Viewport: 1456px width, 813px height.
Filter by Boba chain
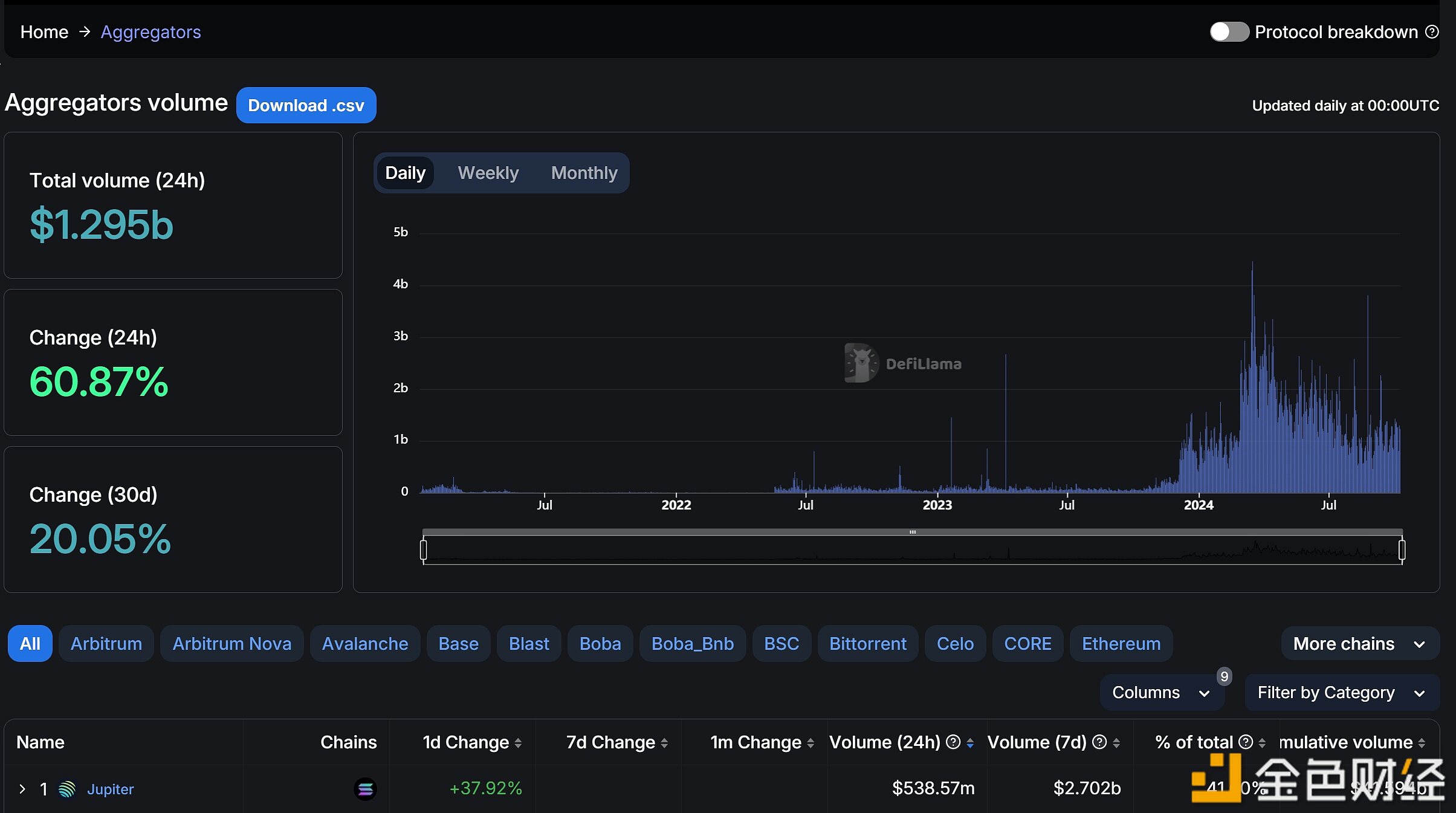click(600, 644)
